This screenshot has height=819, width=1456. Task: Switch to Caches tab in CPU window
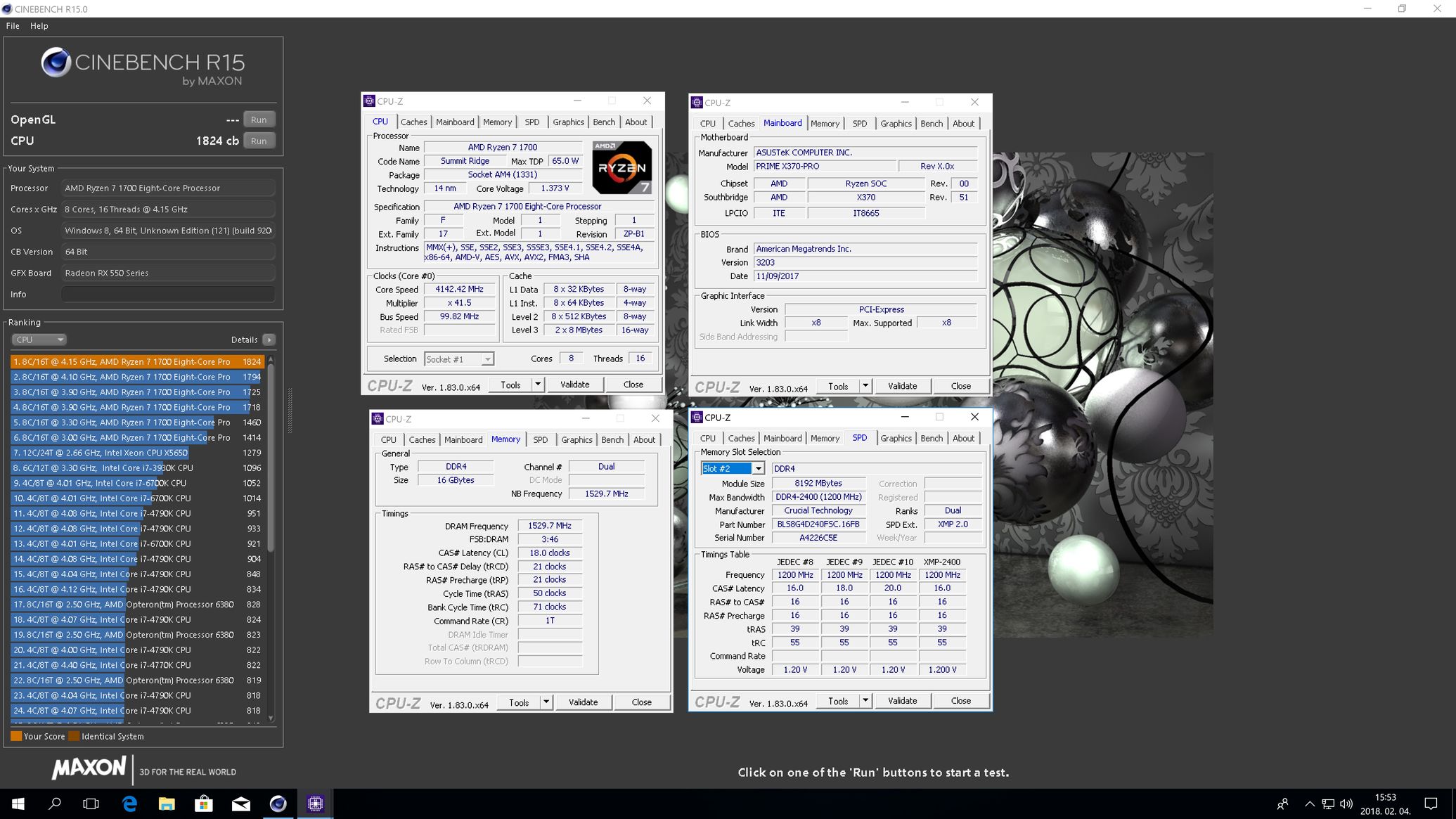tap(414, 122)
